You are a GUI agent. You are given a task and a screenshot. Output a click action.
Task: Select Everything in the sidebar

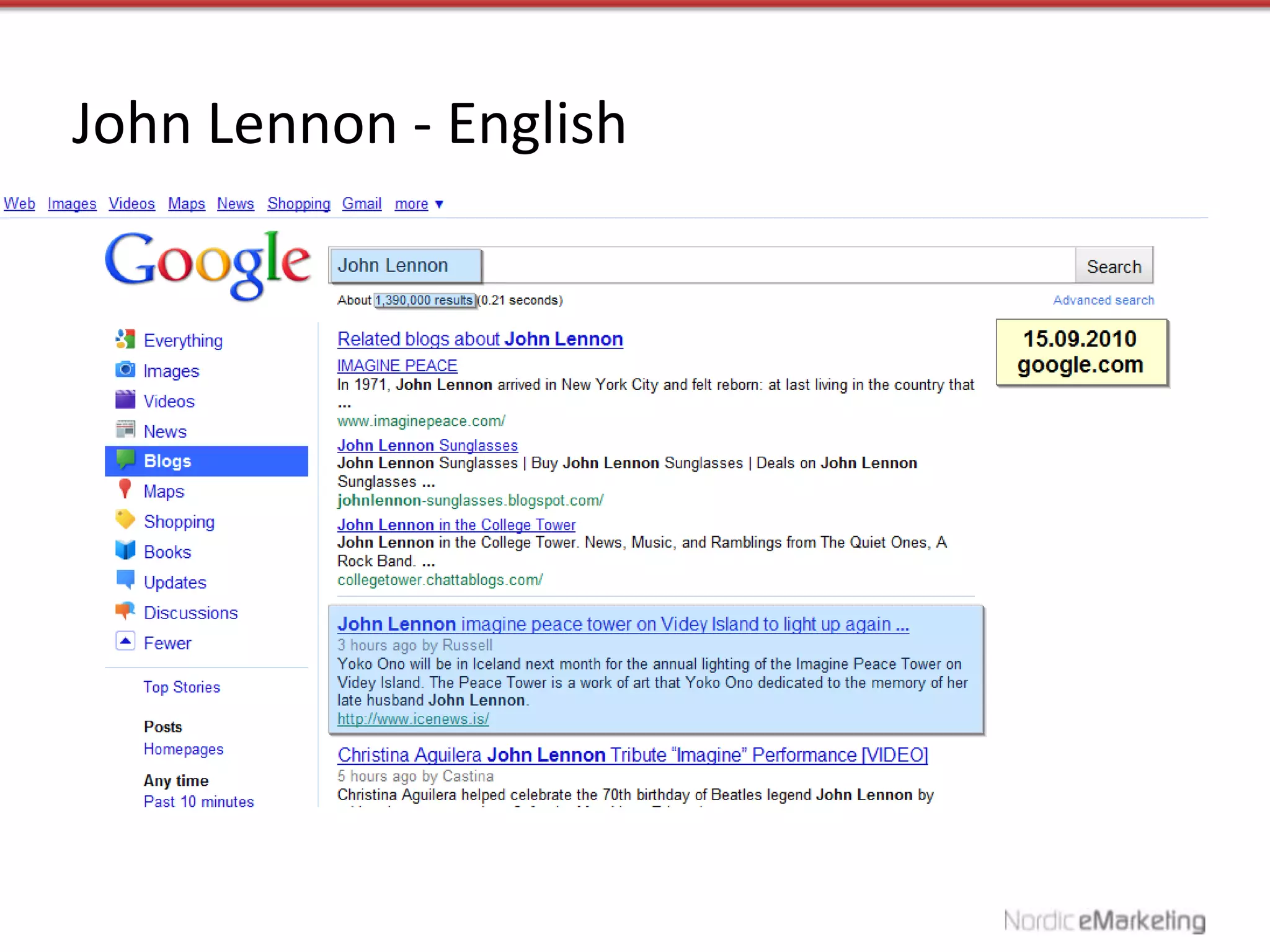click(x=184, y=340)
